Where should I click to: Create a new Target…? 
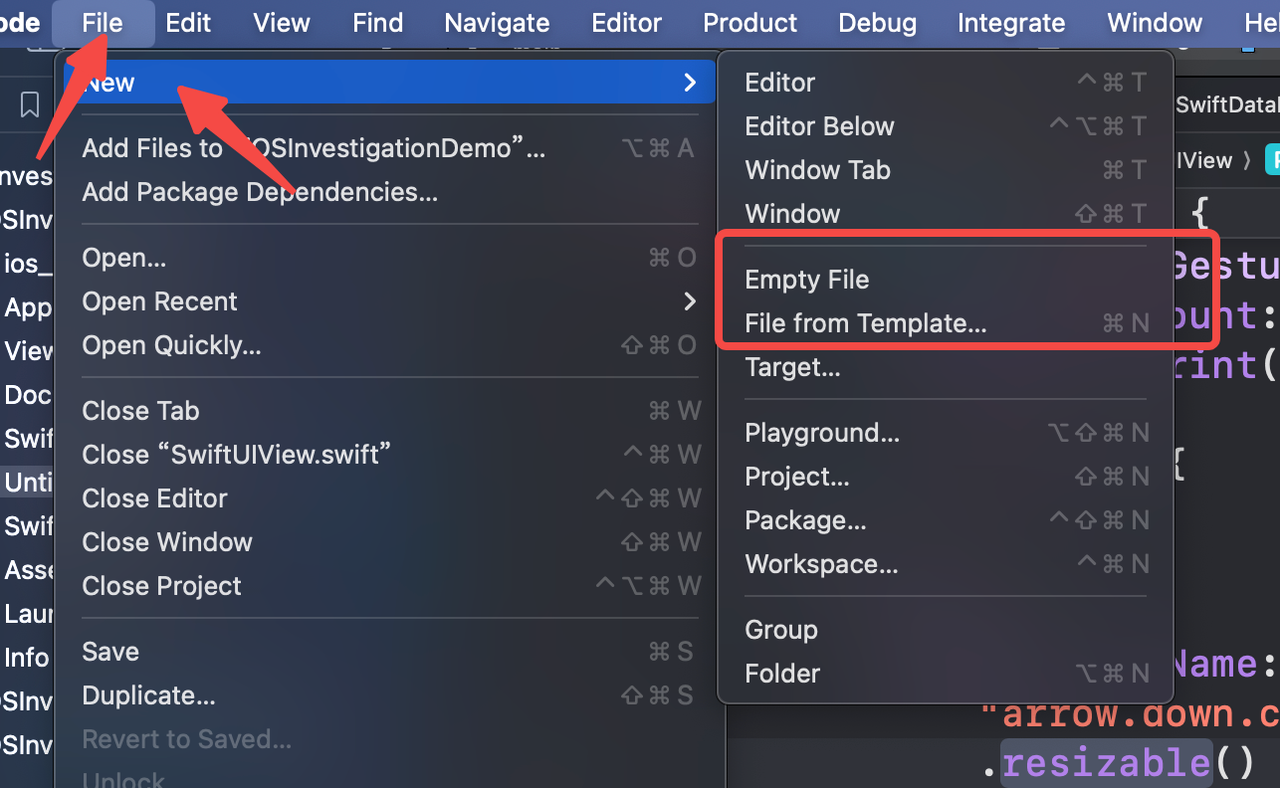tap(792, 368)
